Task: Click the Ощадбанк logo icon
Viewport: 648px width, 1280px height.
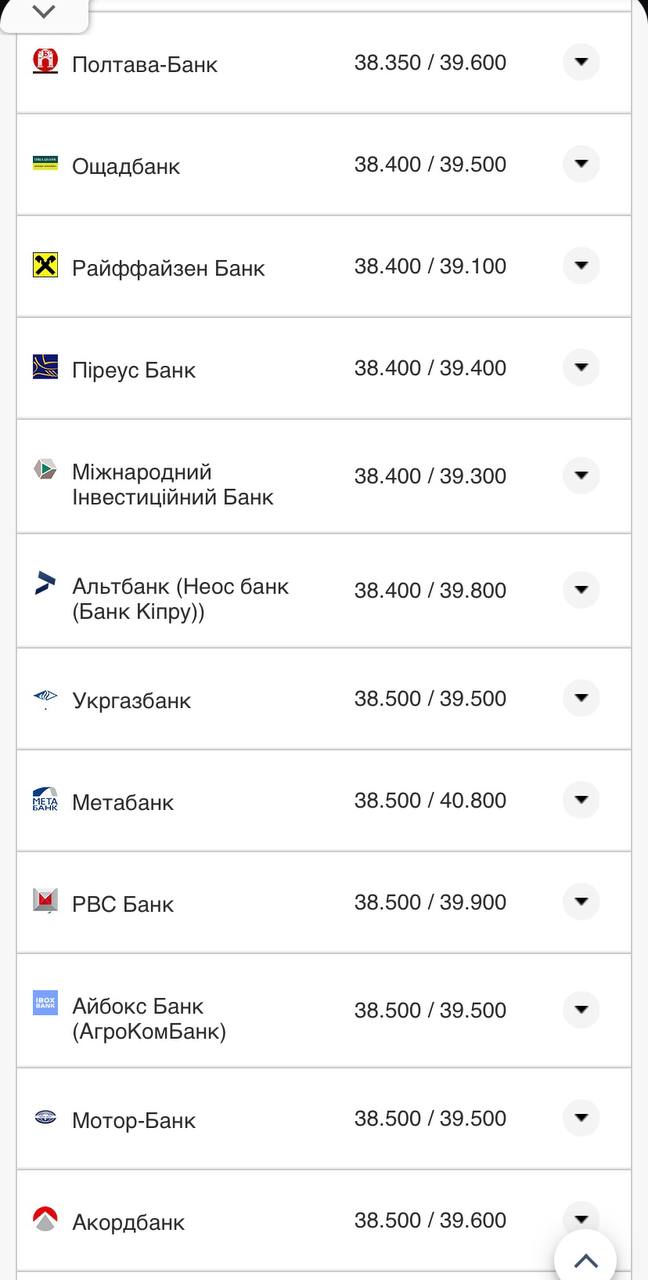Action: (x=45, y=163)
